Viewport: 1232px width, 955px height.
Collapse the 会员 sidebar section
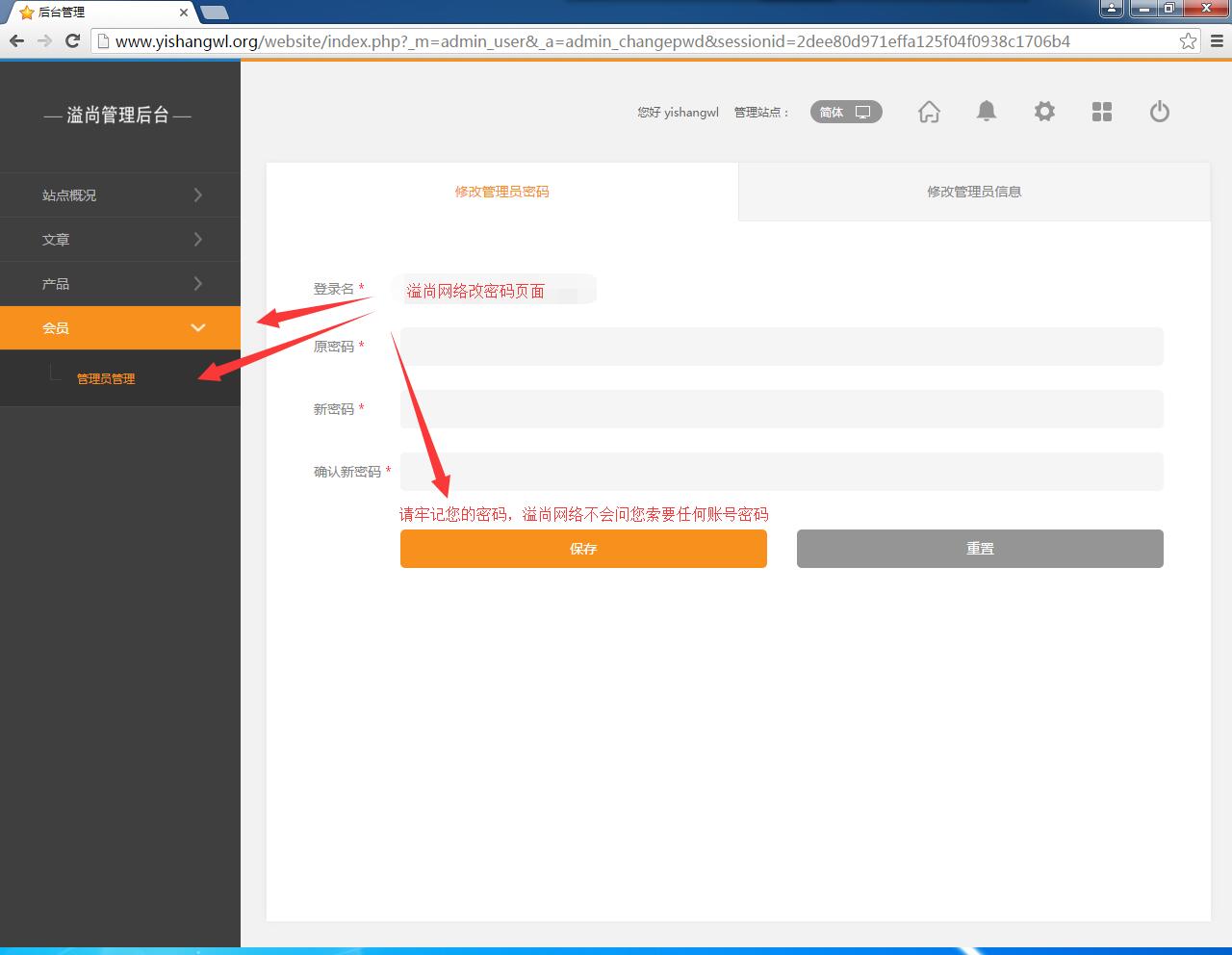tap(119, 328)
